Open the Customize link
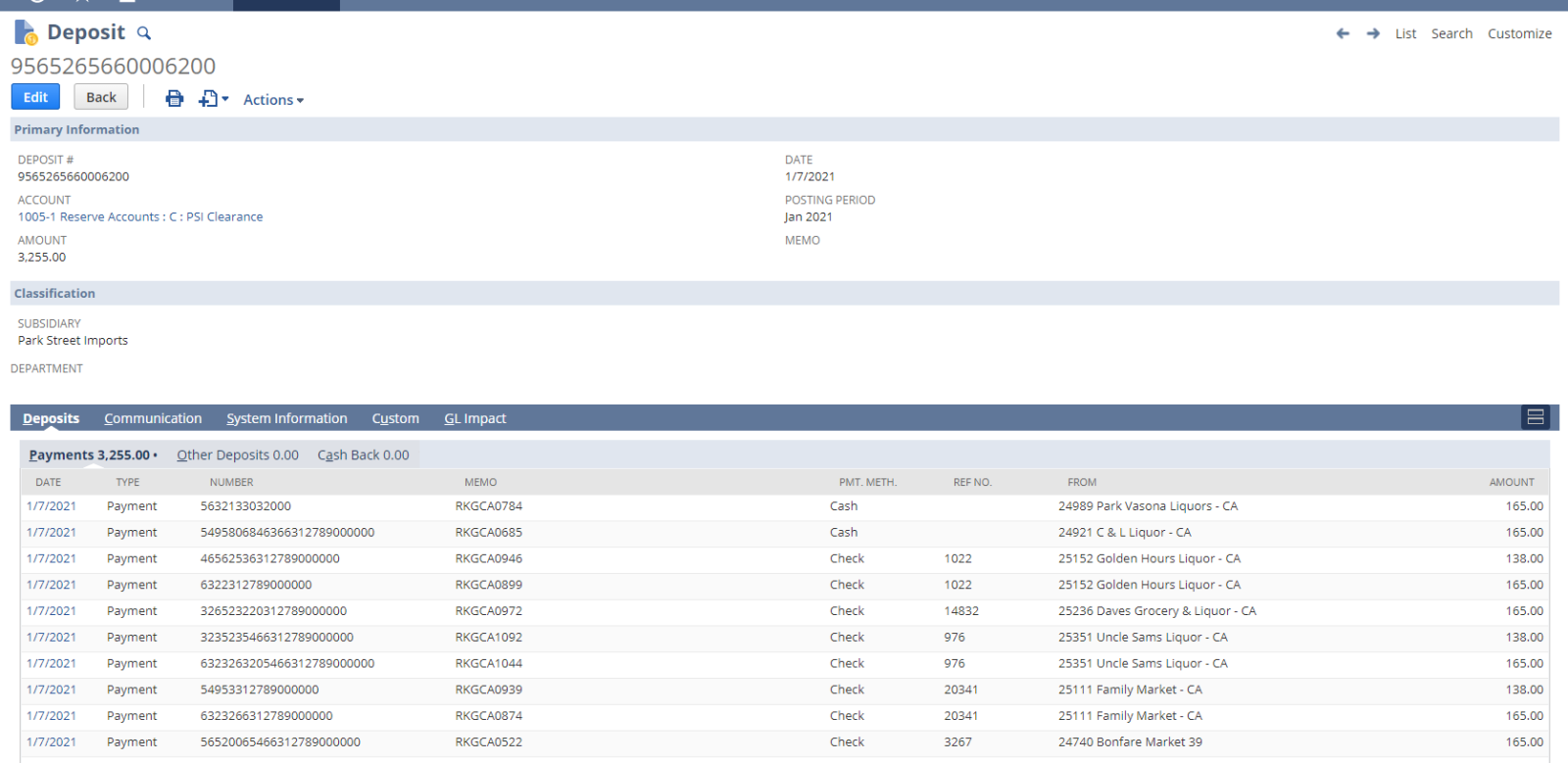 (x=1519, y=33)
